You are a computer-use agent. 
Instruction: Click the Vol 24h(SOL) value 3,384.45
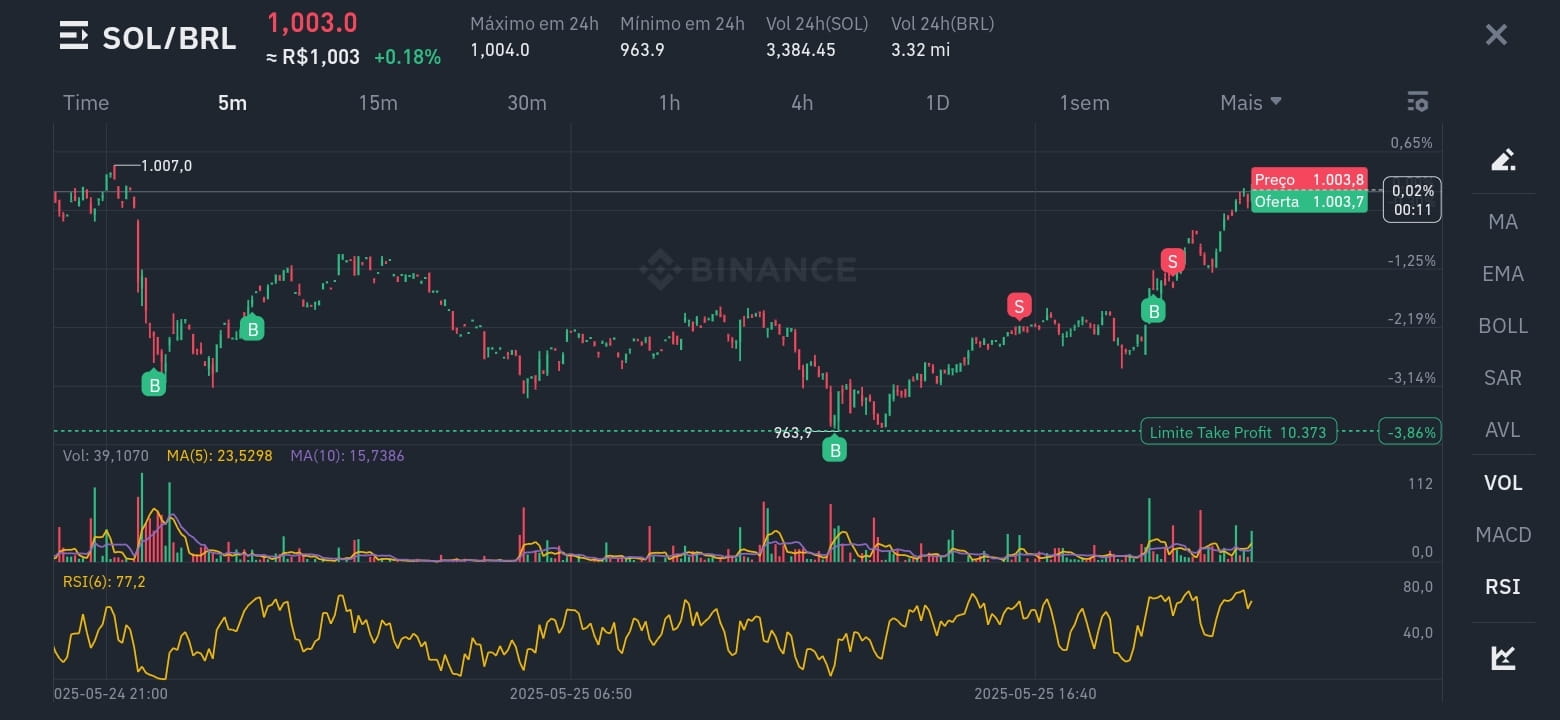[801, 50]
